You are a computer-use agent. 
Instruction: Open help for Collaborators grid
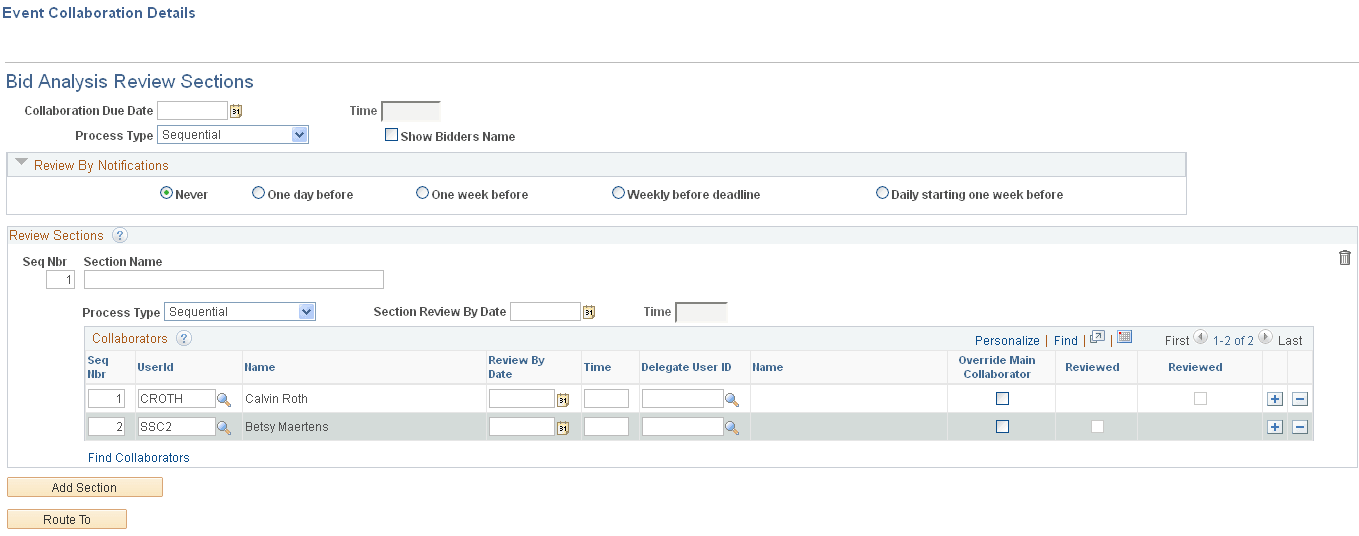(184, 339)
